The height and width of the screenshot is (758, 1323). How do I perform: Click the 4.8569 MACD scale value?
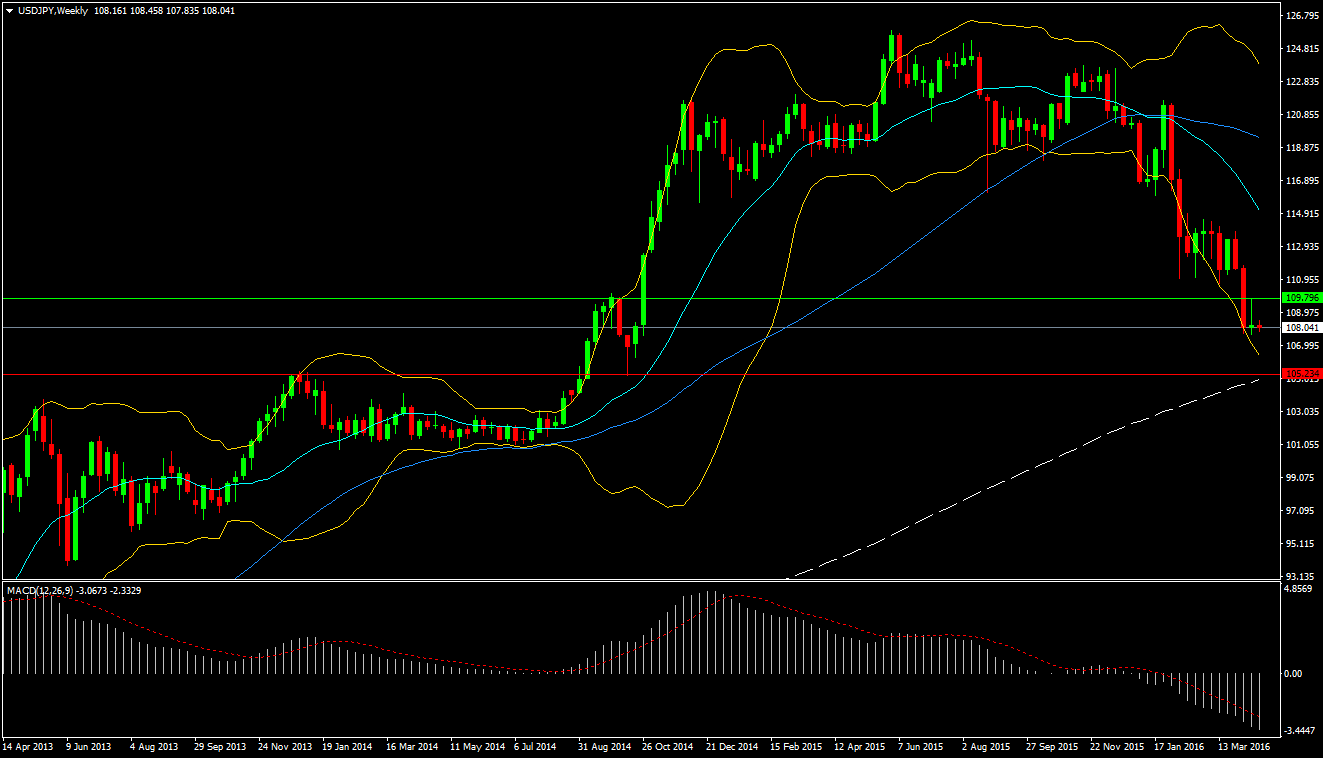tap(1299, 590)
